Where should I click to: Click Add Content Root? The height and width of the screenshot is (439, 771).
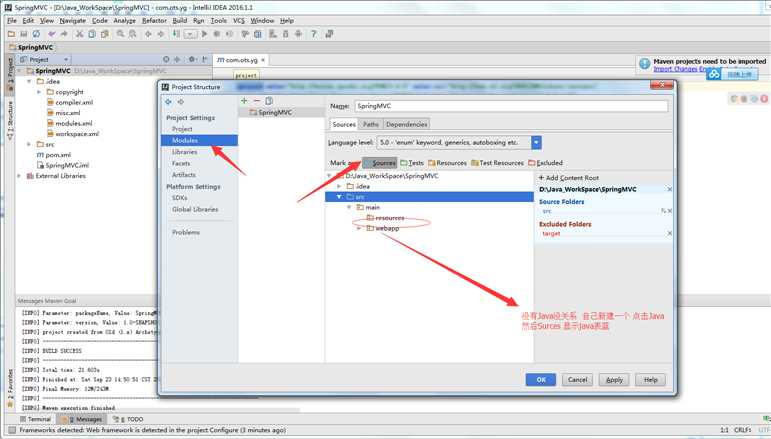[x=569, y=177]
